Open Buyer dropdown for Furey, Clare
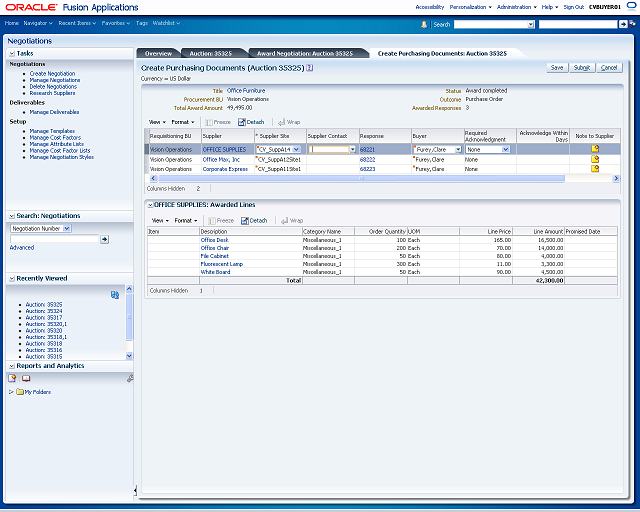Viewport: 640px width, 512px height. 458,149
